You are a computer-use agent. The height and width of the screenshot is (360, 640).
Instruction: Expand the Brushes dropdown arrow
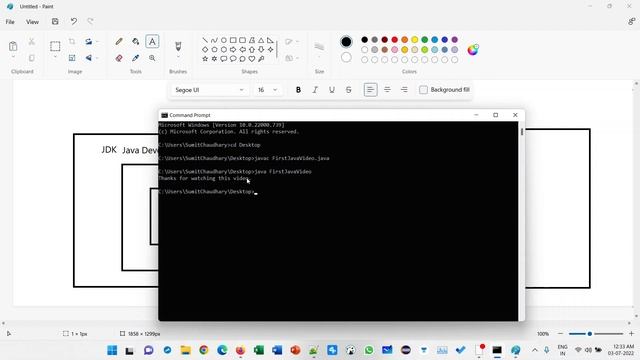pyautogui.click(x=178, y=57)
